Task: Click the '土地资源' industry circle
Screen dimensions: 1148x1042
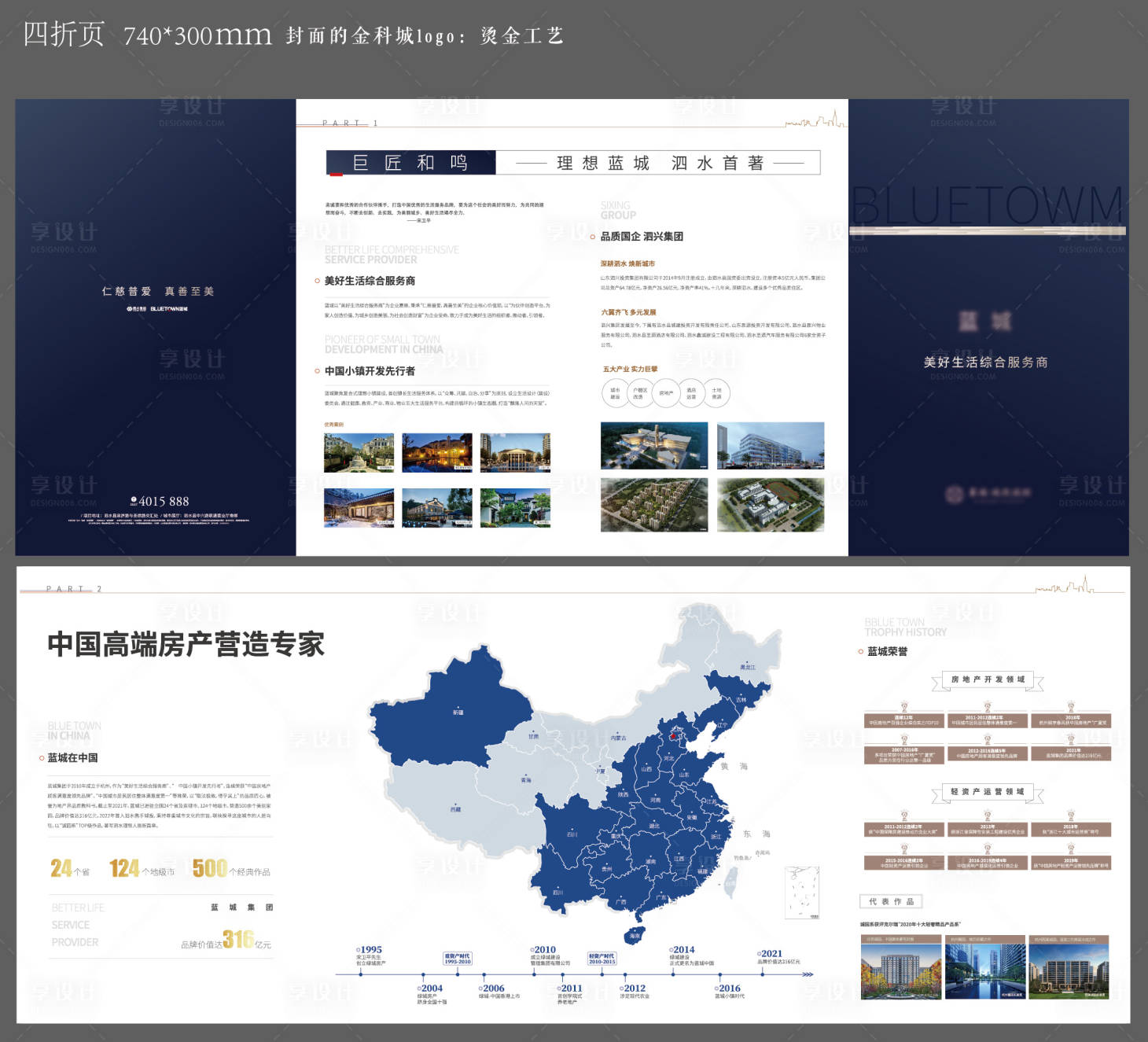Action: click(716, 392)
